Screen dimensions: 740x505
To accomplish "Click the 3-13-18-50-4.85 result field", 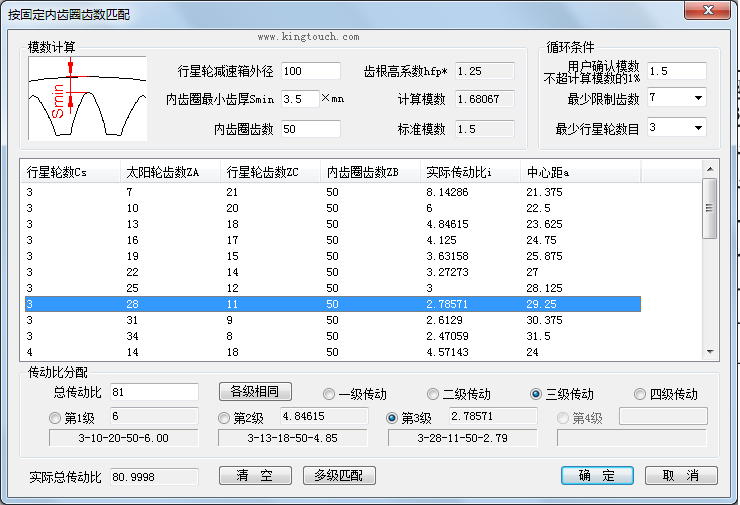I will click(x=293, y=438).
